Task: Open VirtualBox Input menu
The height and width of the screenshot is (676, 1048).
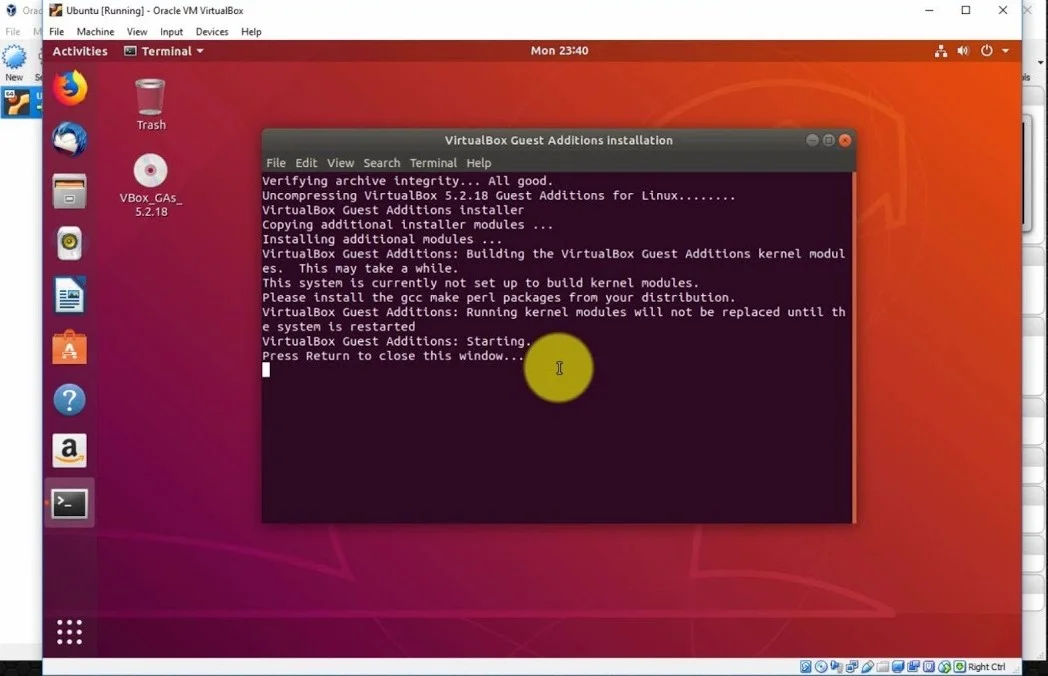Action: [171, 31]
